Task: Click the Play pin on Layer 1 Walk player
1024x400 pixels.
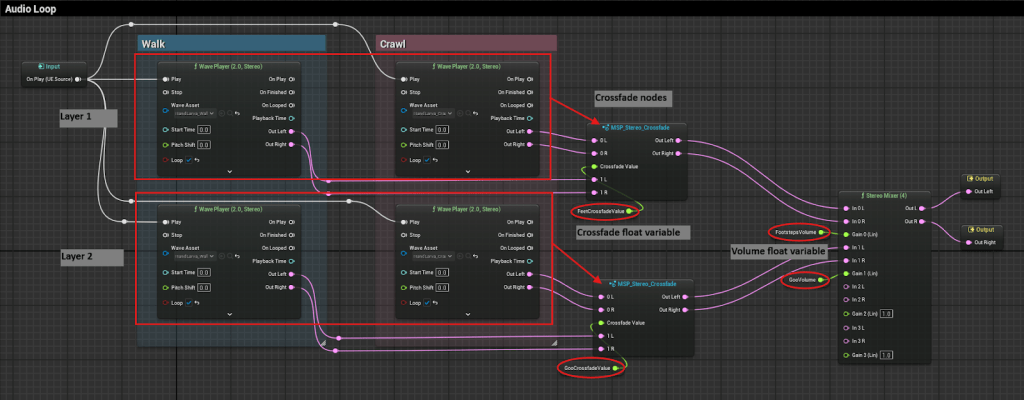Action: [164, 77]
